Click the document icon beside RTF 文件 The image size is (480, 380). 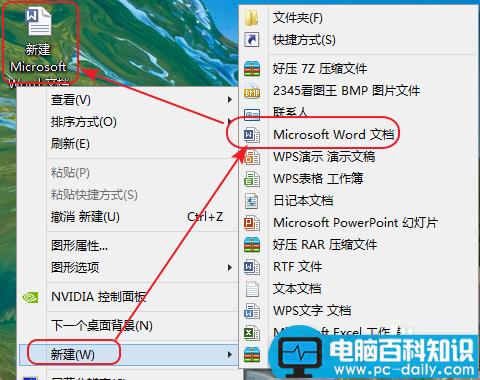(x=252, y=267)
